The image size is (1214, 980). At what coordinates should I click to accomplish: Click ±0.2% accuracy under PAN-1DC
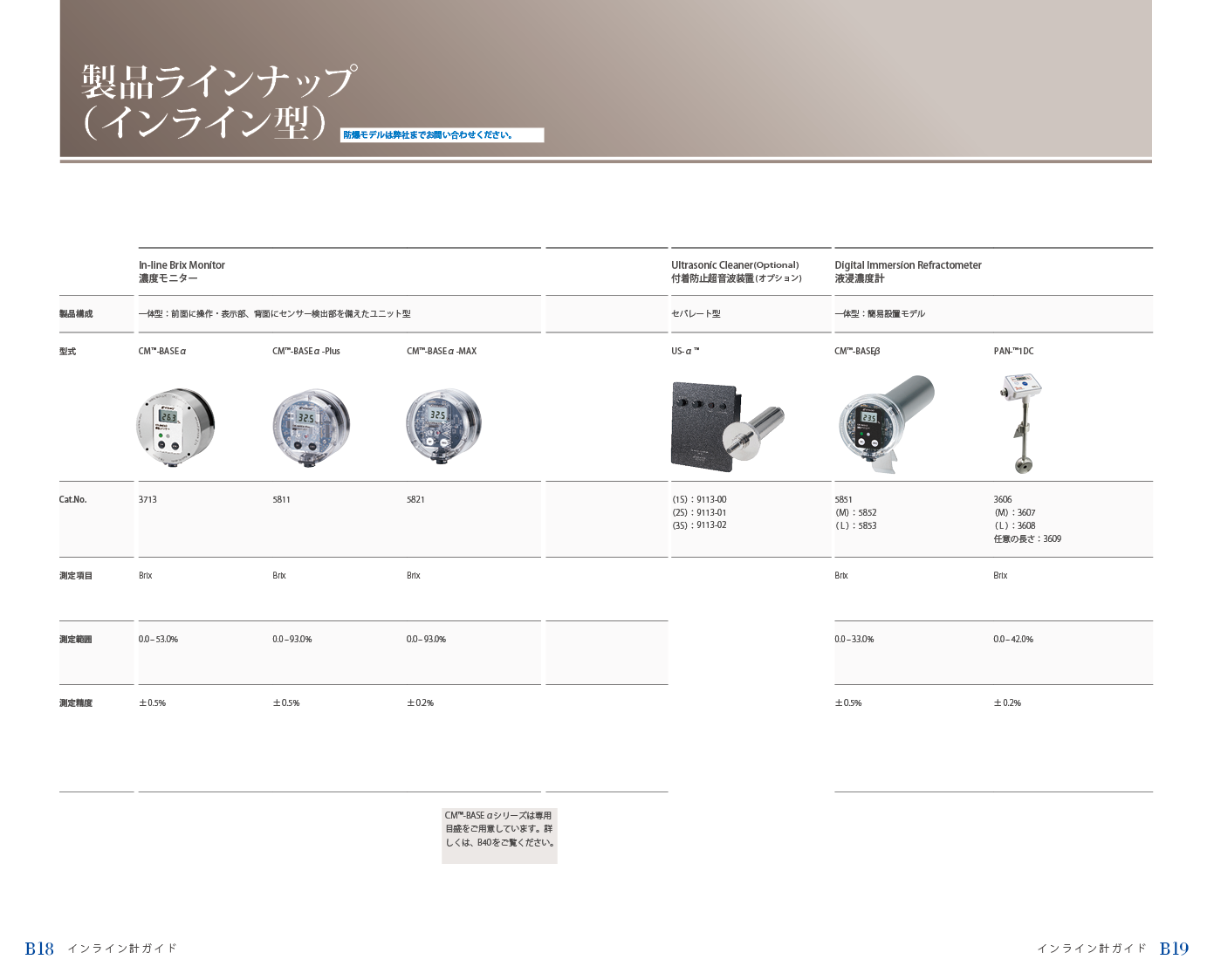[x=1006, y=702]
